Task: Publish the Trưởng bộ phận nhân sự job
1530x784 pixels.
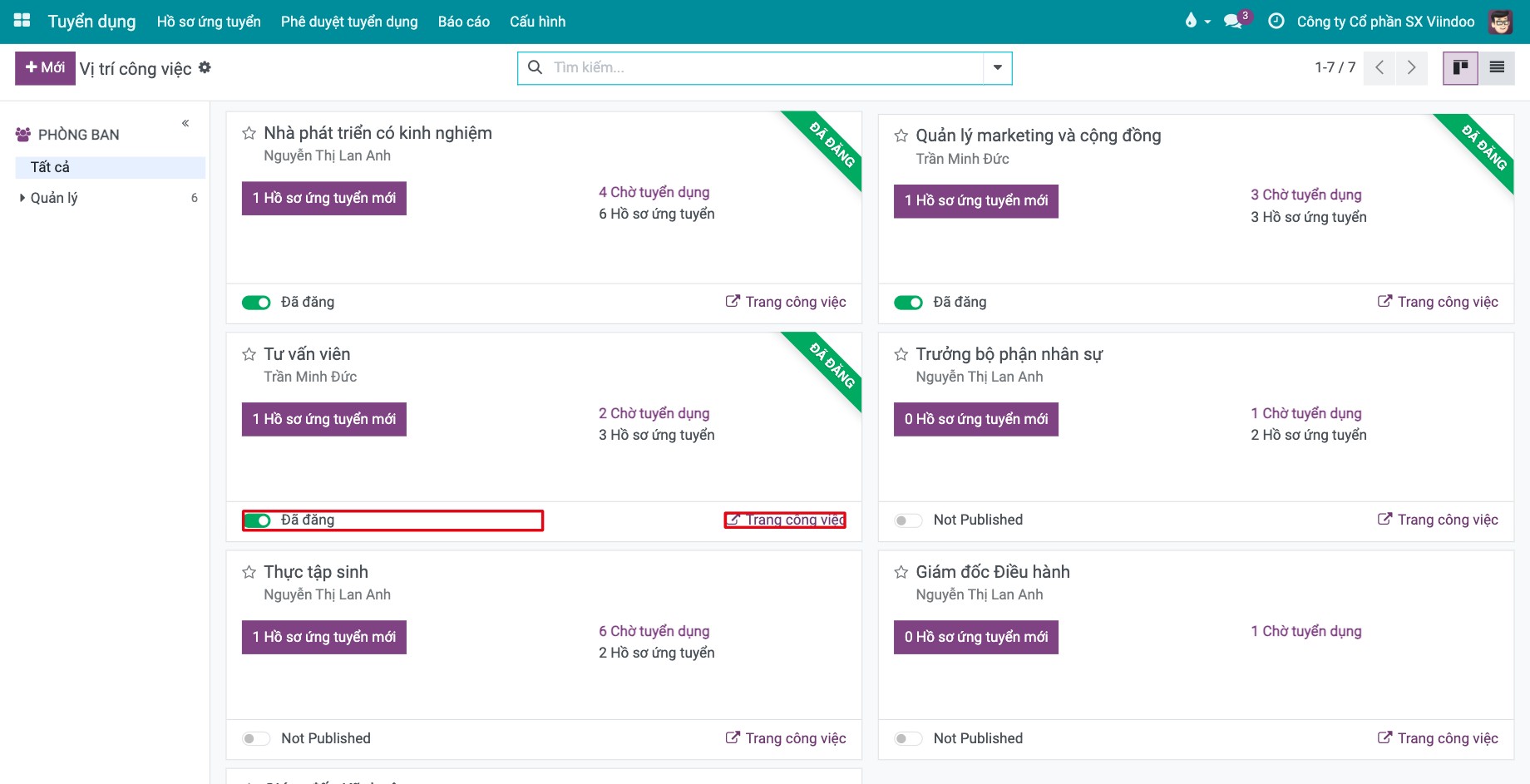Action: (908, 520)
